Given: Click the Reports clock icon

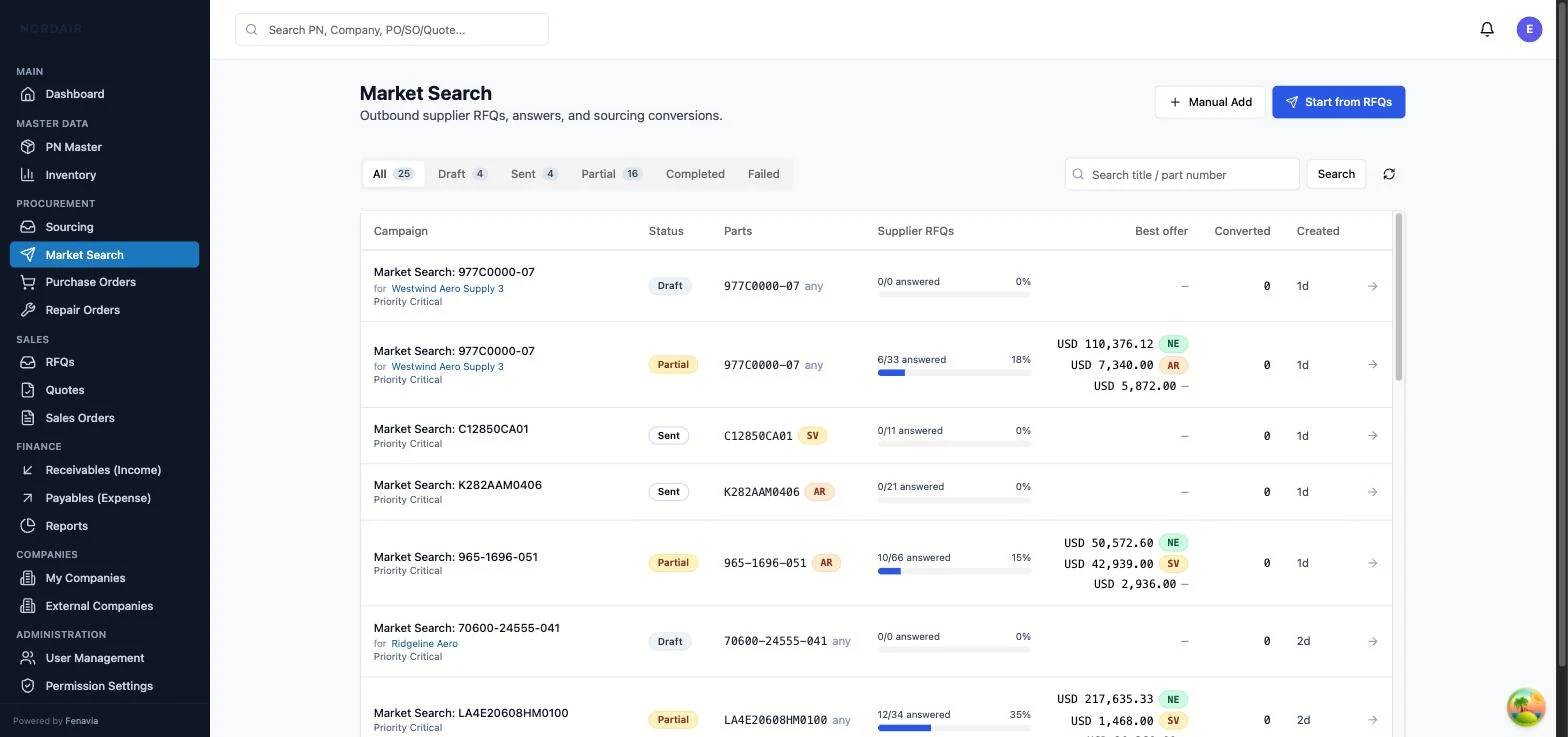Looking at the screenshot, I should point(28,526).
